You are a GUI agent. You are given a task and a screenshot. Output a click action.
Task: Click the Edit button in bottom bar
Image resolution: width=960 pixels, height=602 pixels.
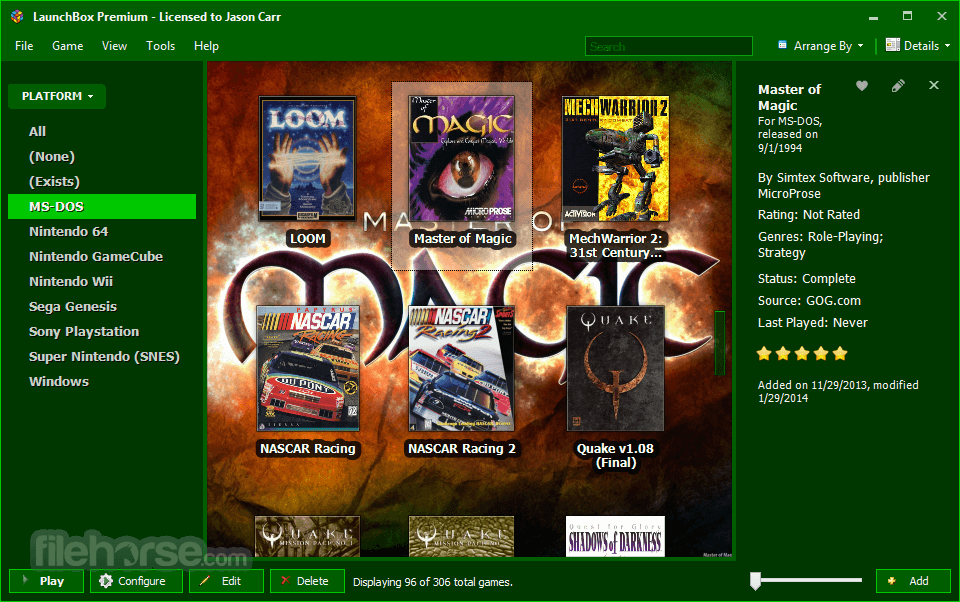(x=226, y=581)
